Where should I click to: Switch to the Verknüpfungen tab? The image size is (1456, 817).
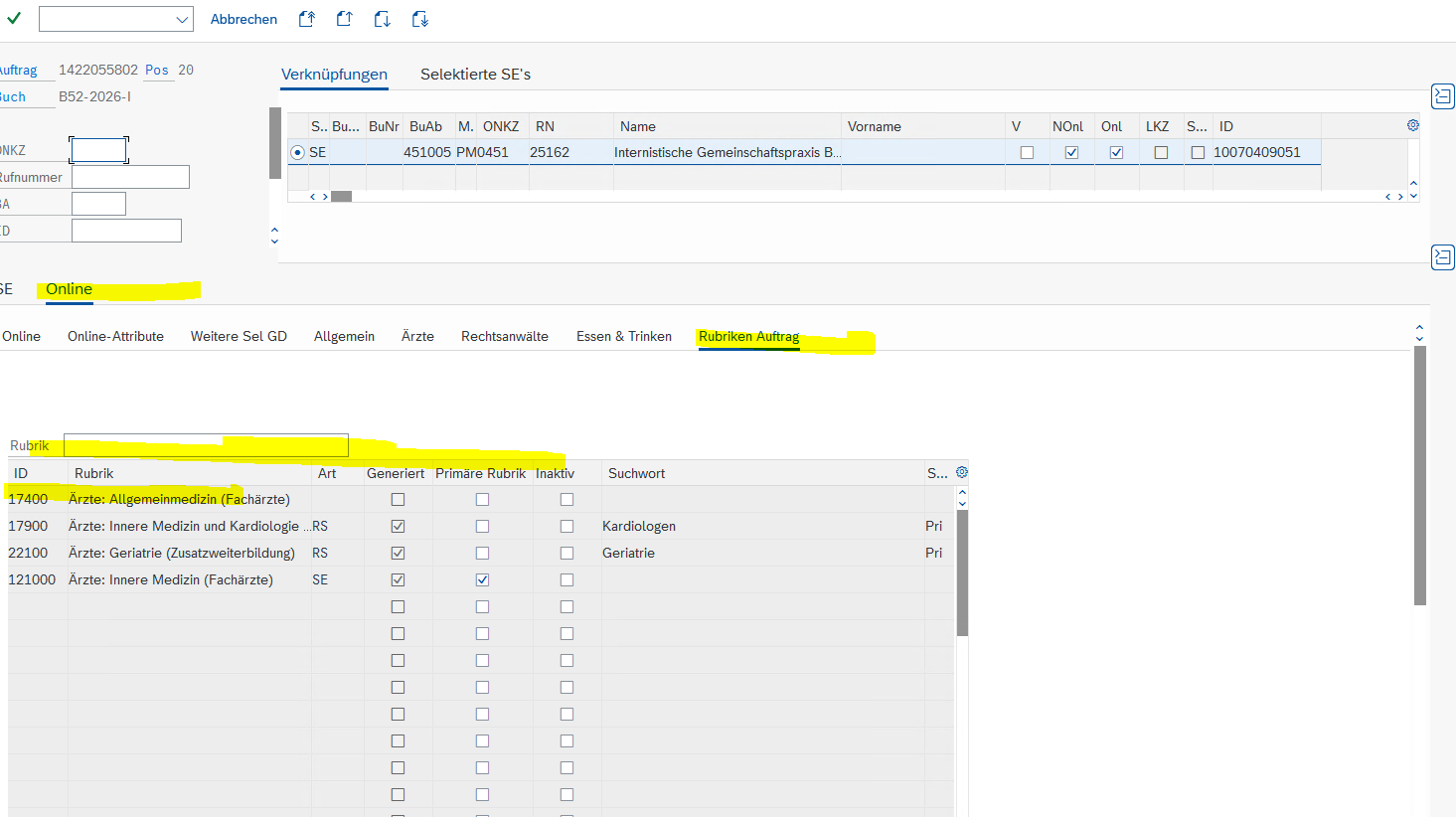pos(334,75)
